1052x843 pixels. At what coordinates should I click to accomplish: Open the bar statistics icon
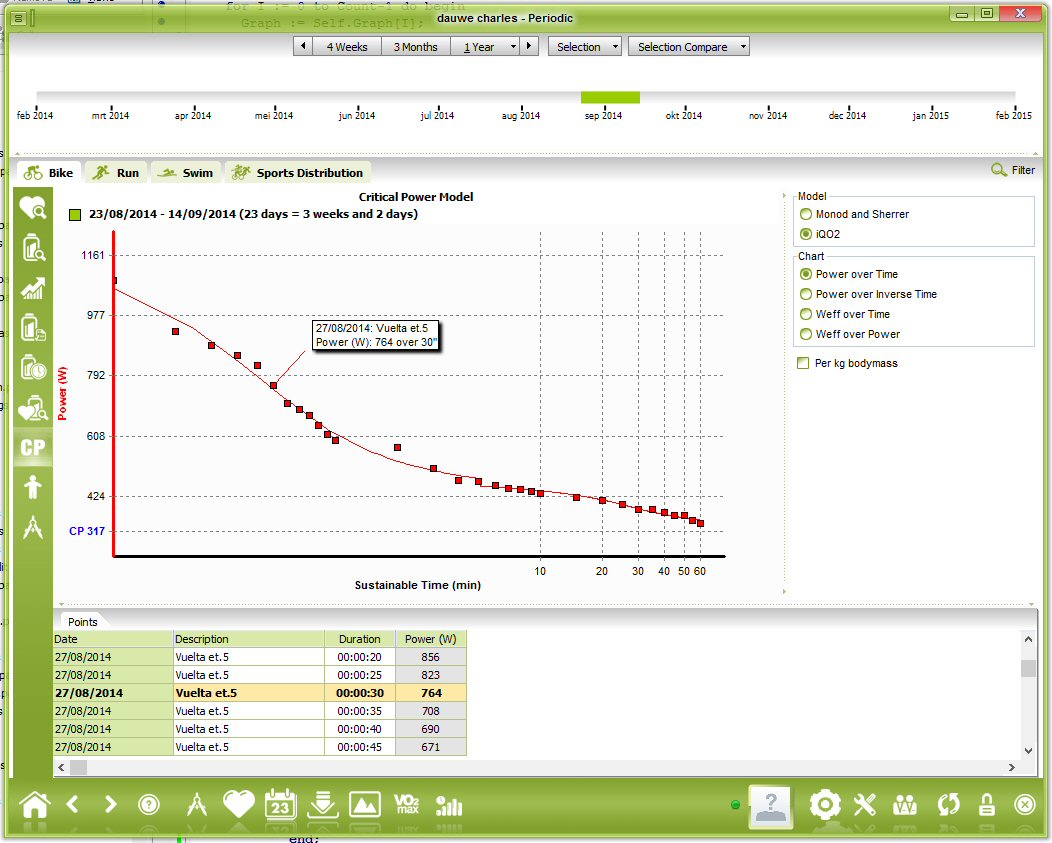[x=448, y=805]
